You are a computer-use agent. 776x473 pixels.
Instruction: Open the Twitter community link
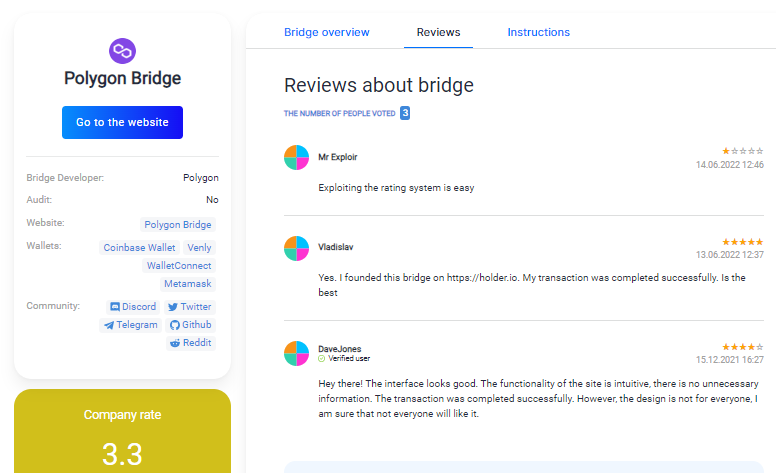[x=190, y=307]
